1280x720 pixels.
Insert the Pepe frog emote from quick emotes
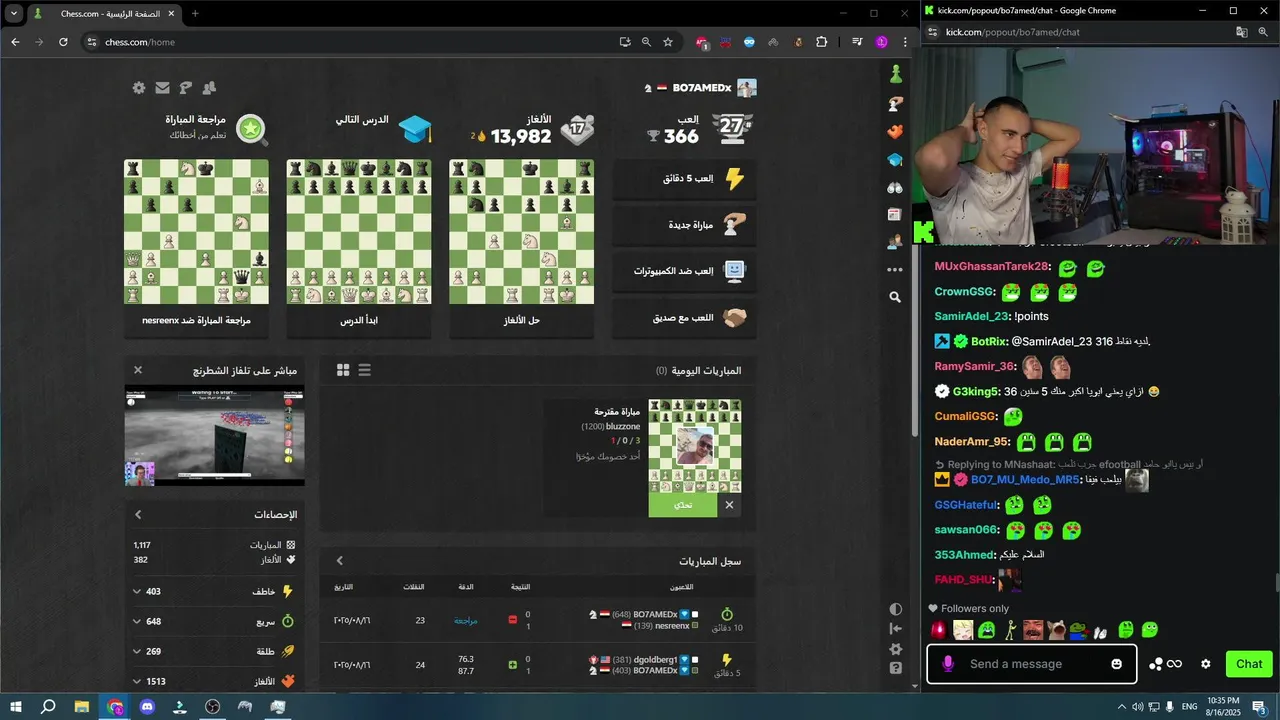click(x=1078, y=630)
